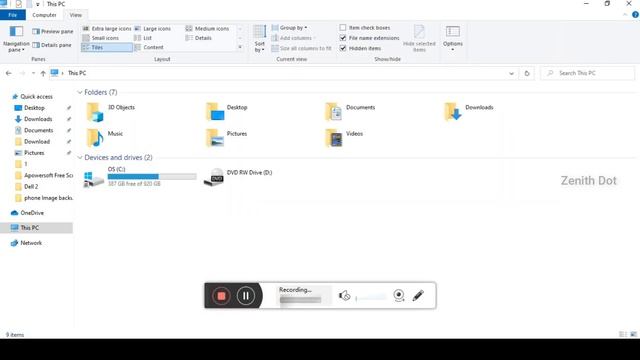Viewport: 640px width, 360px height.
Task: Open the Videos folder tile
Action: (x=344, y=138)
